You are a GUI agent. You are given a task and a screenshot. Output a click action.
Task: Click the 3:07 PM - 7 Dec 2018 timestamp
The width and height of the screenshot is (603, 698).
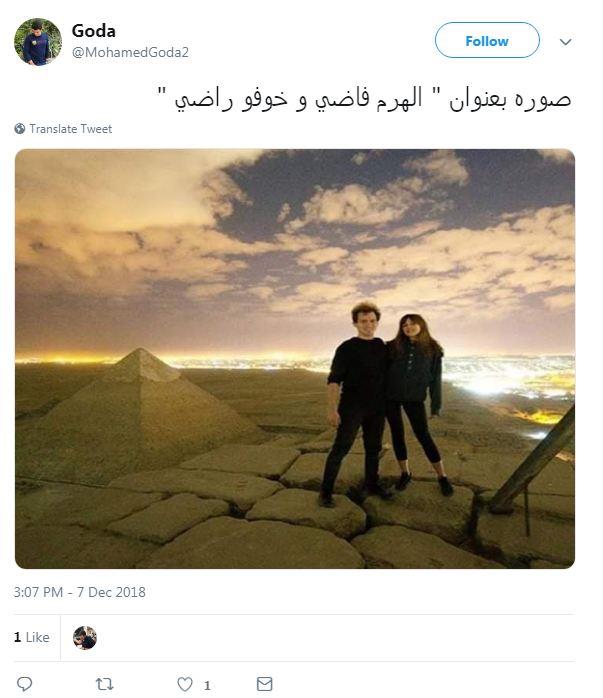click(x=80, y=592)
